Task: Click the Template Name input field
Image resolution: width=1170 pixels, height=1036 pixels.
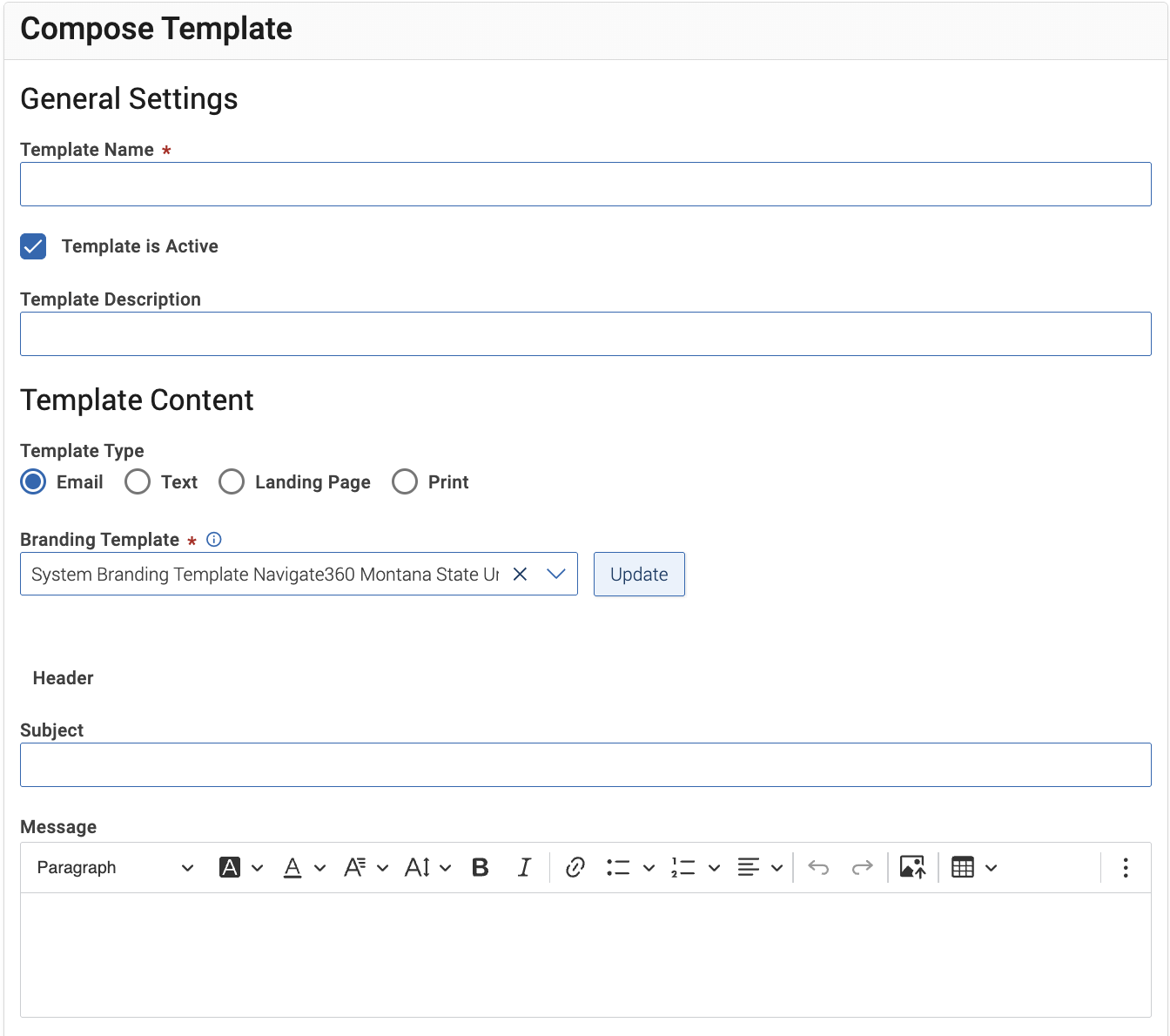Action: [586, 184]
